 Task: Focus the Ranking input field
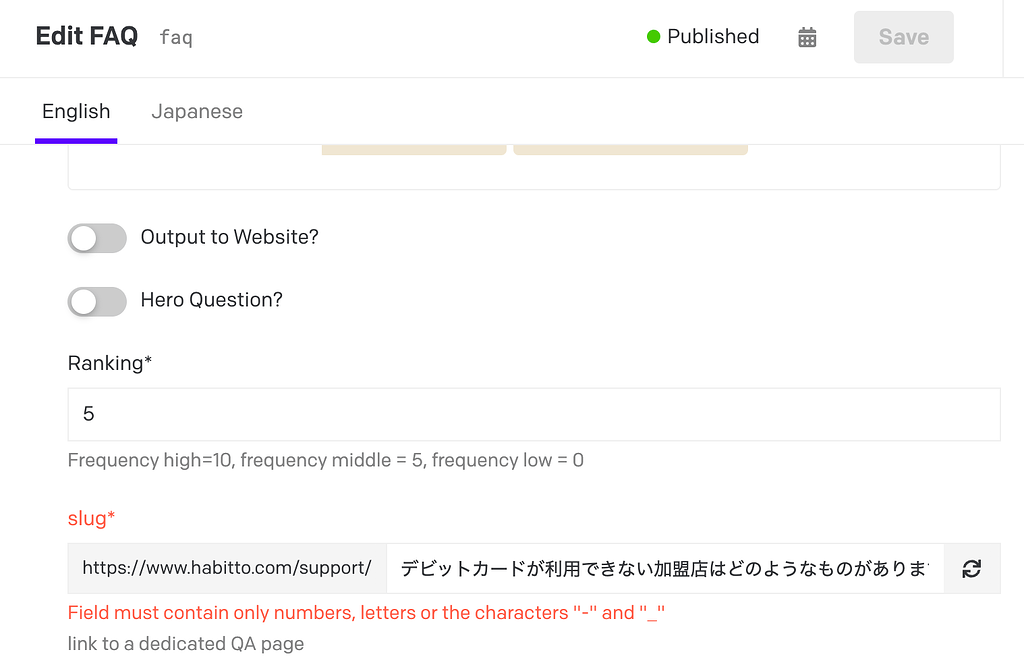534,414
